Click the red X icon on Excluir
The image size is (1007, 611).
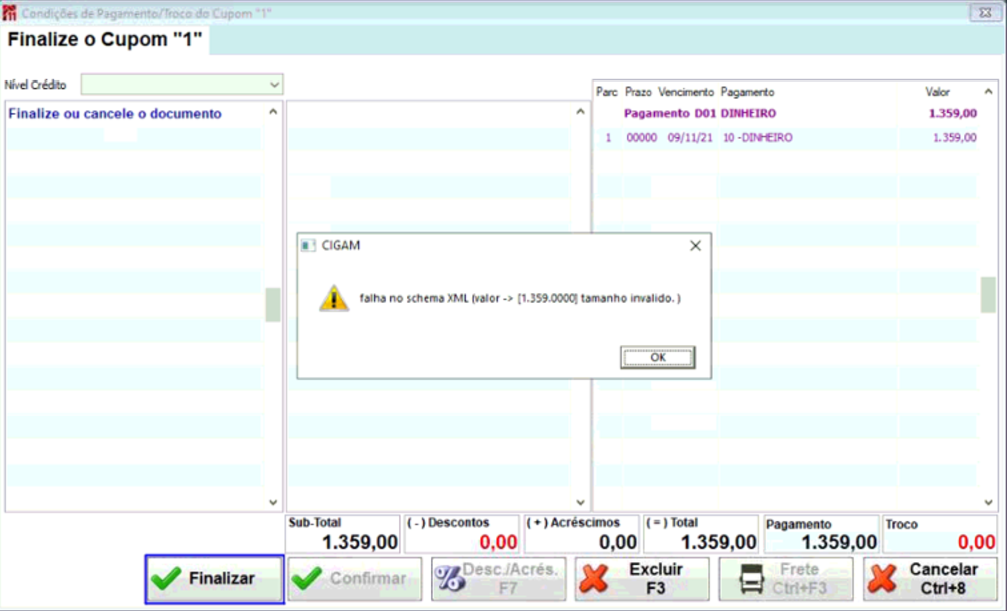594,578
